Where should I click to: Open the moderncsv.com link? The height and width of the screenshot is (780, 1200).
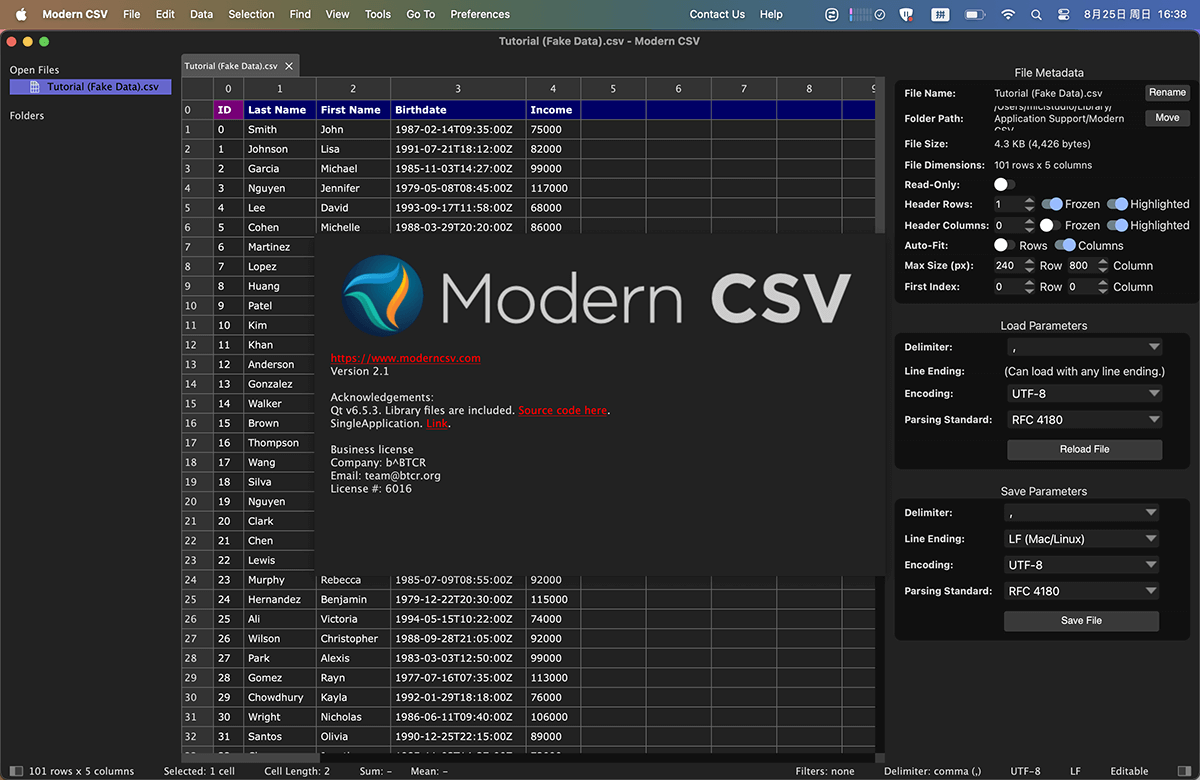pyautogui.click(x=405, y=358)
